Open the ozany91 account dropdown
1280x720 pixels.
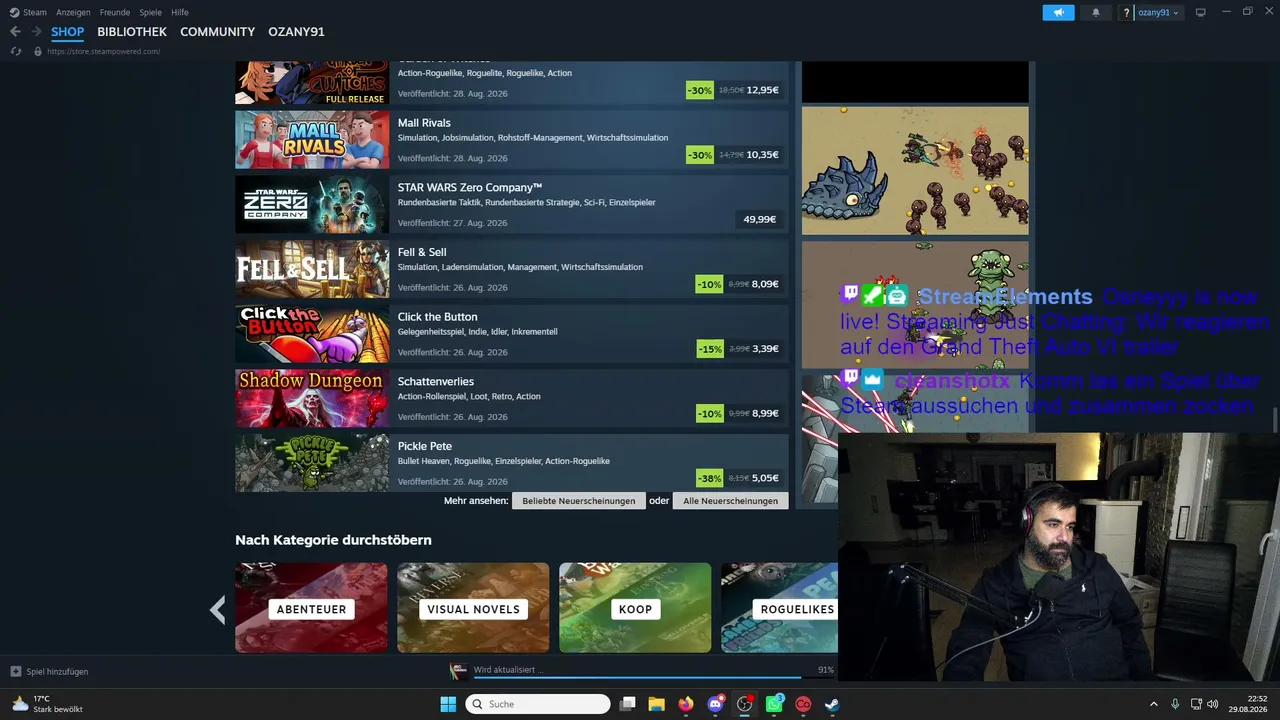(1158, 13)
